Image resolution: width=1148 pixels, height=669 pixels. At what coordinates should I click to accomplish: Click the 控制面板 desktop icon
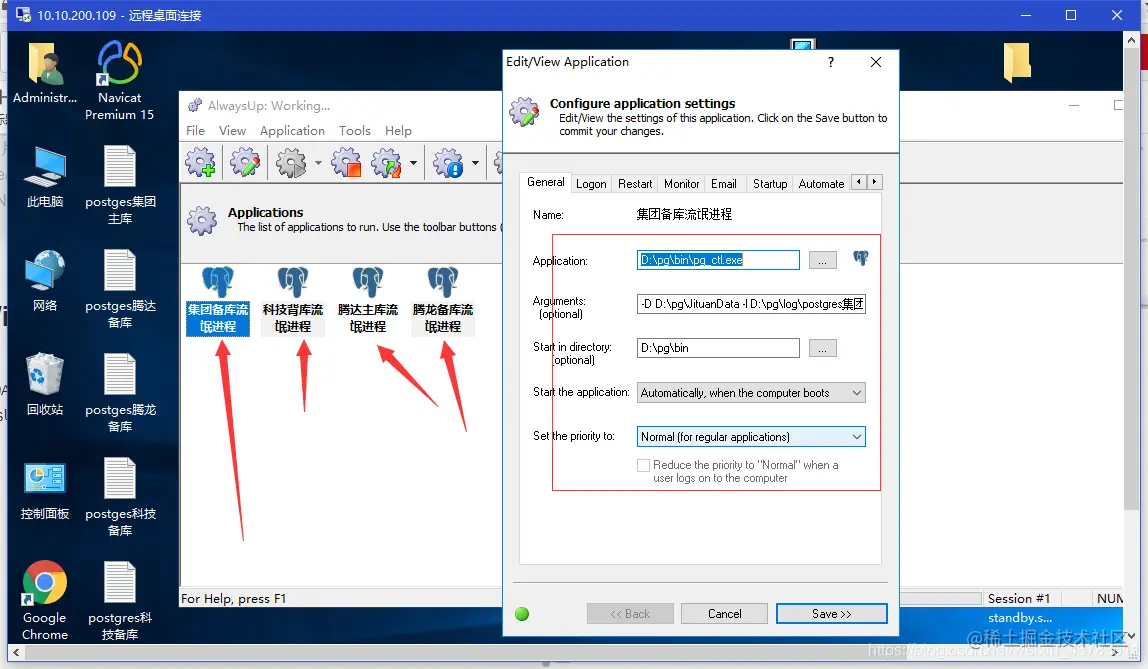45,490
